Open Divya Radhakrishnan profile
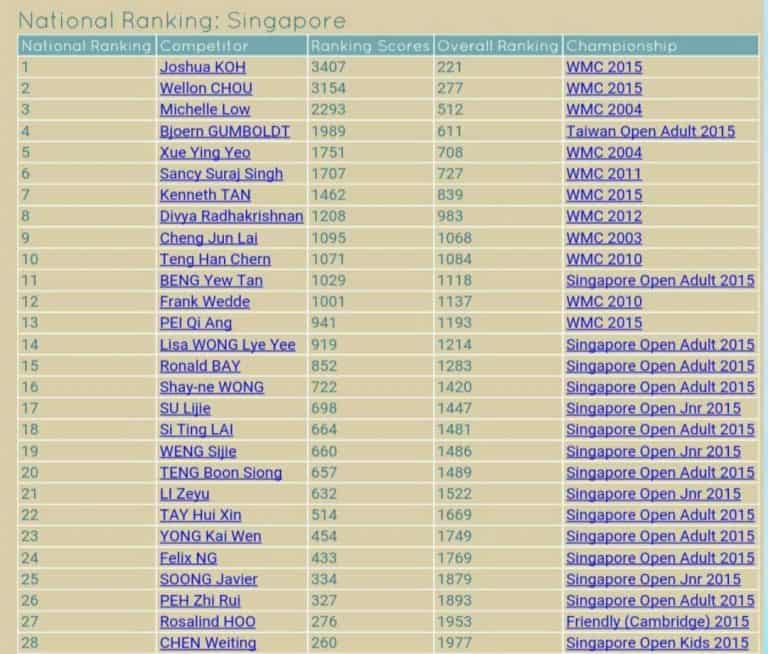 click(x=231, y=217)
